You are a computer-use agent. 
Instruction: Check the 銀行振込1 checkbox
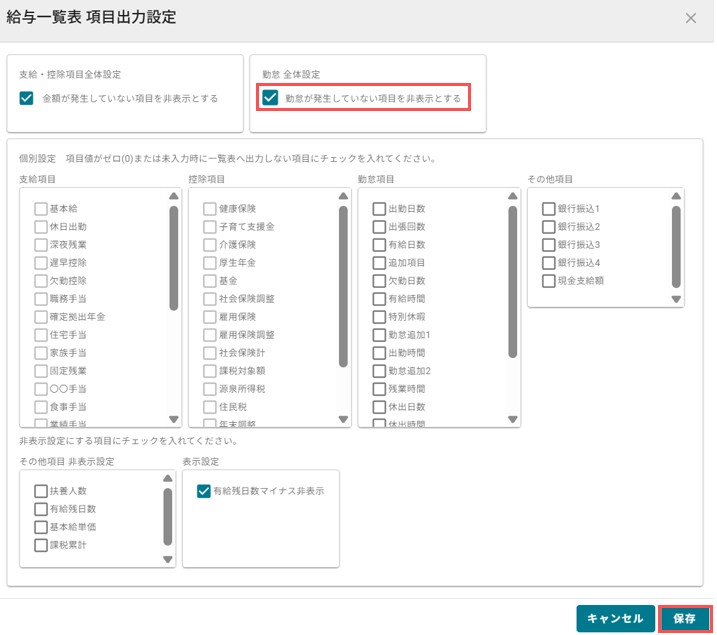pos(549,209)
